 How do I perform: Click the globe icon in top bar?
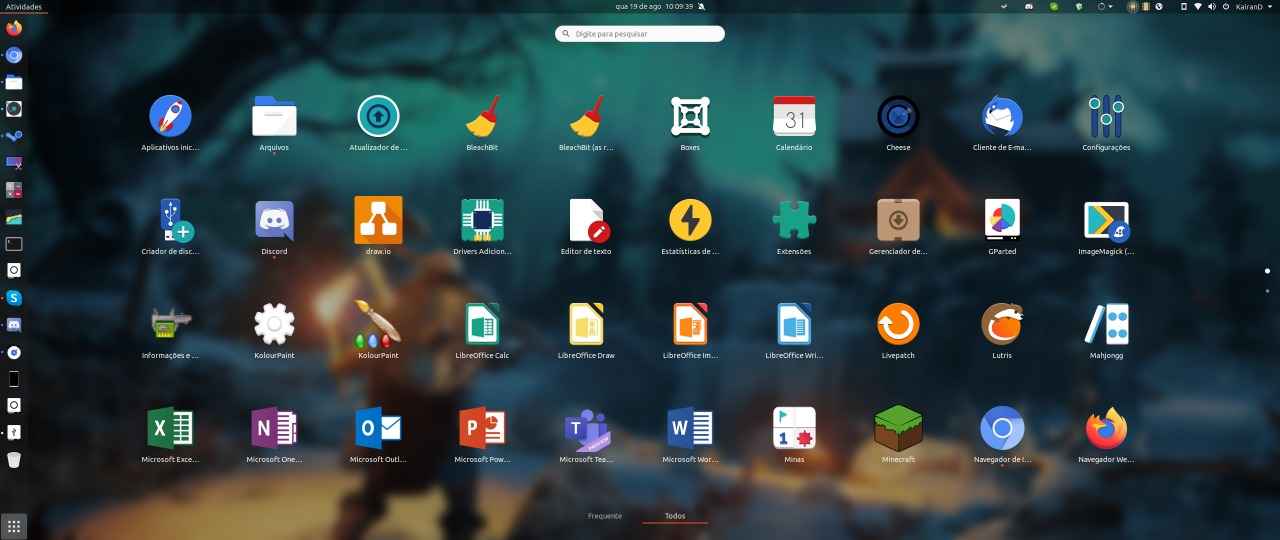(1159, 6)
